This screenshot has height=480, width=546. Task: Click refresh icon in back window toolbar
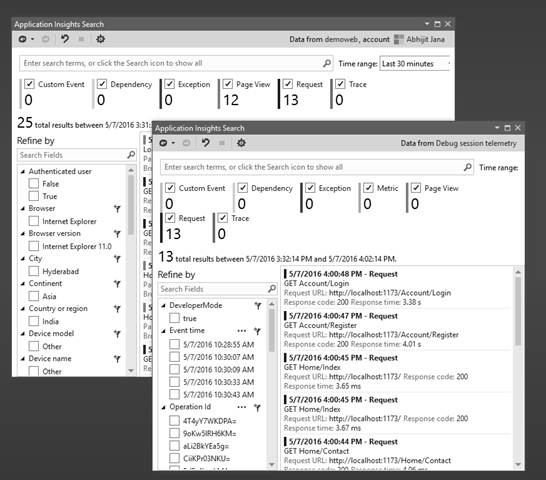23,39
